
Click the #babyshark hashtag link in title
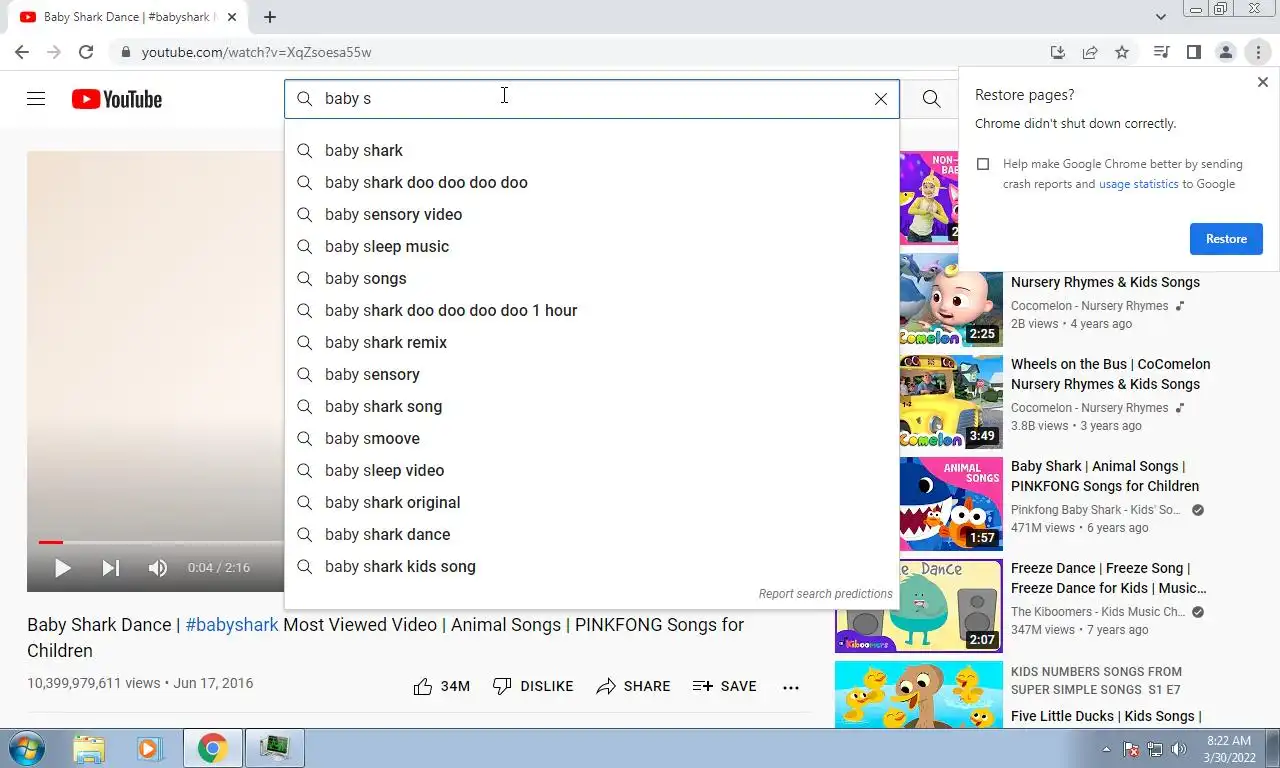point(232,625)
